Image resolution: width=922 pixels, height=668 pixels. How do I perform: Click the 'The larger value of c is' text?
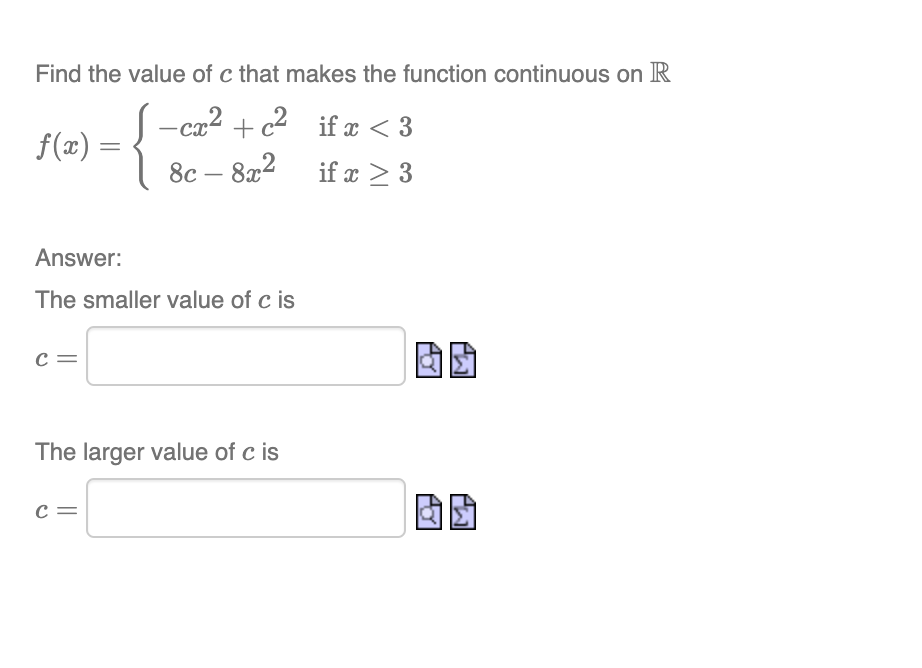pyautogui.click(x=157, y=451)
